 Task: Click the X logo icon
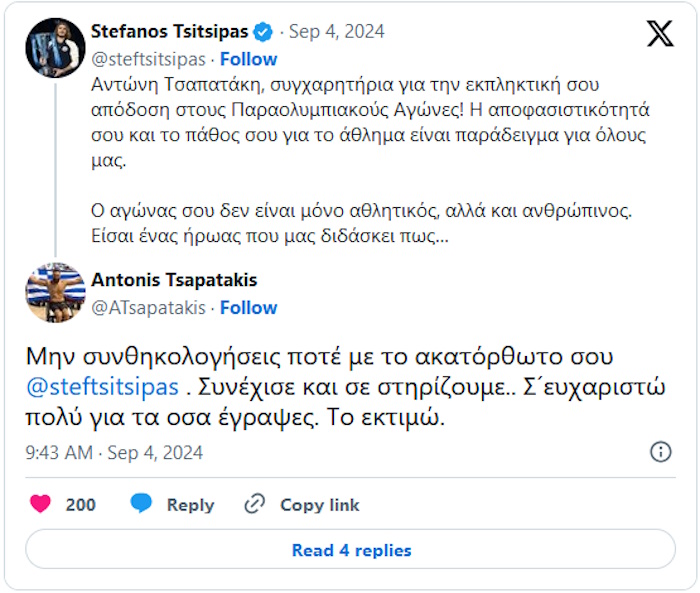659,34
